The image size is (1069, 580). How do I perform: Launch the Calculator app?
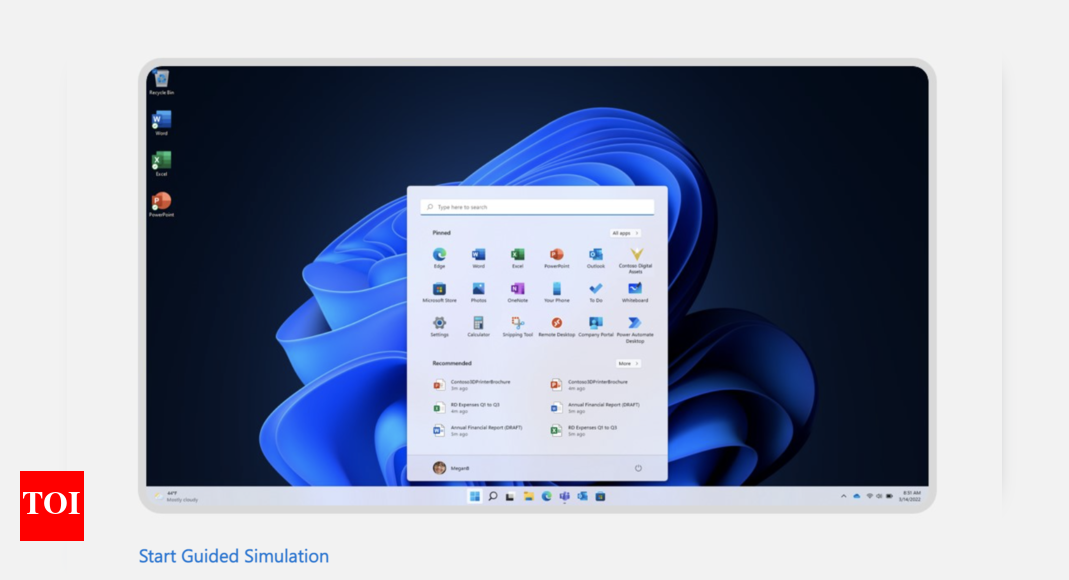478,326
